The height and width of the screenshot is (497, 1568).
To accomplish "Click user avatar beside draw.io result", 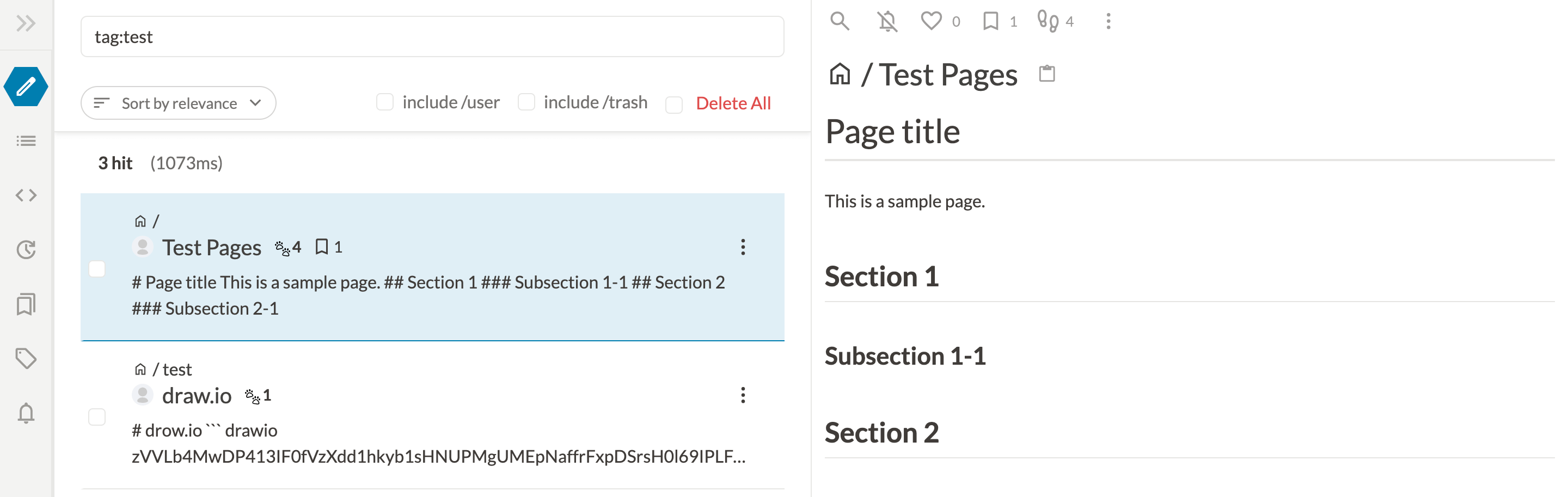I will [143, 395].
